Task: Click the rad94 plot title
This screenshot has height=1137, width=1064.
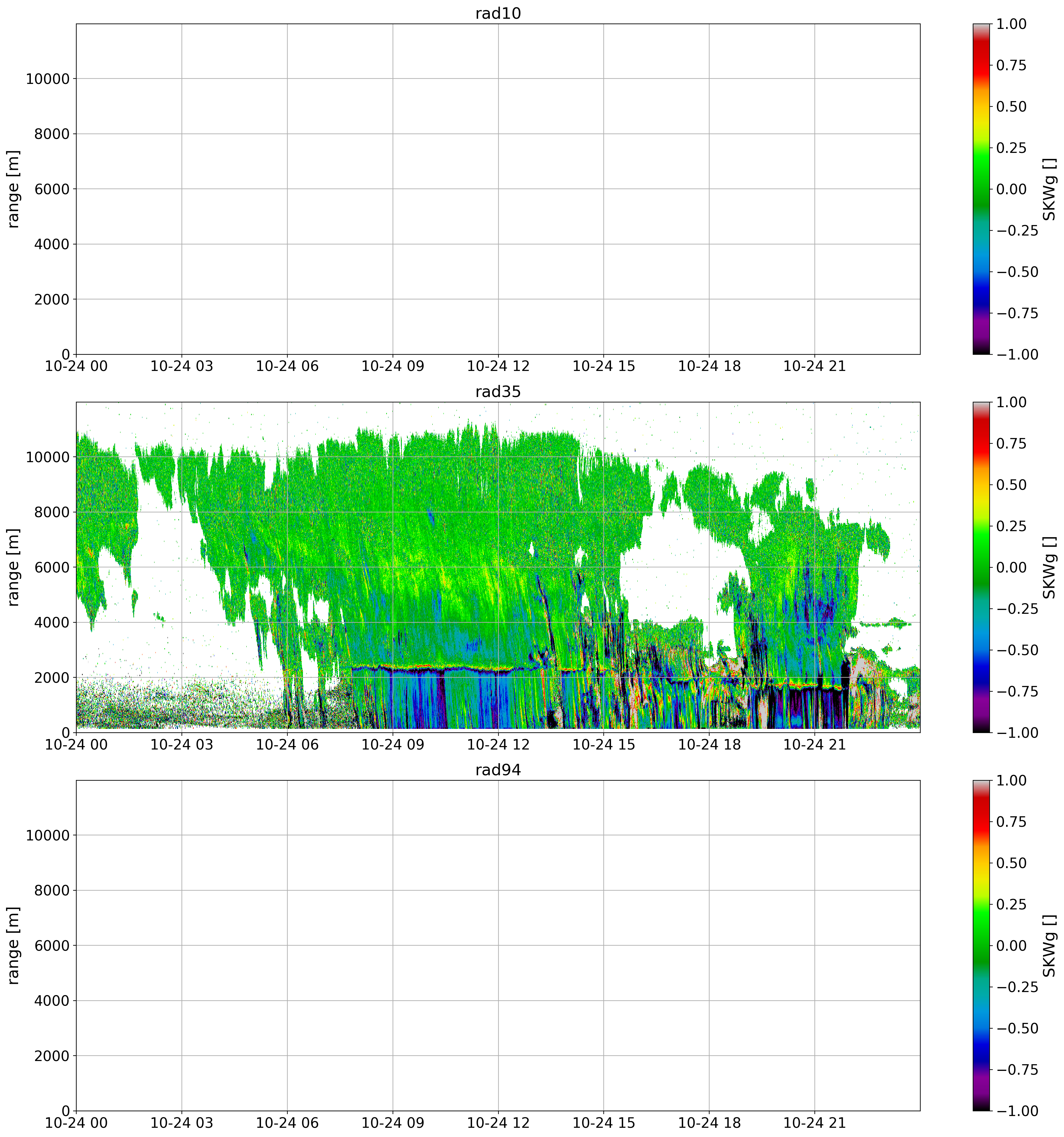Action: pyautogui.click(x=498, y=770)
